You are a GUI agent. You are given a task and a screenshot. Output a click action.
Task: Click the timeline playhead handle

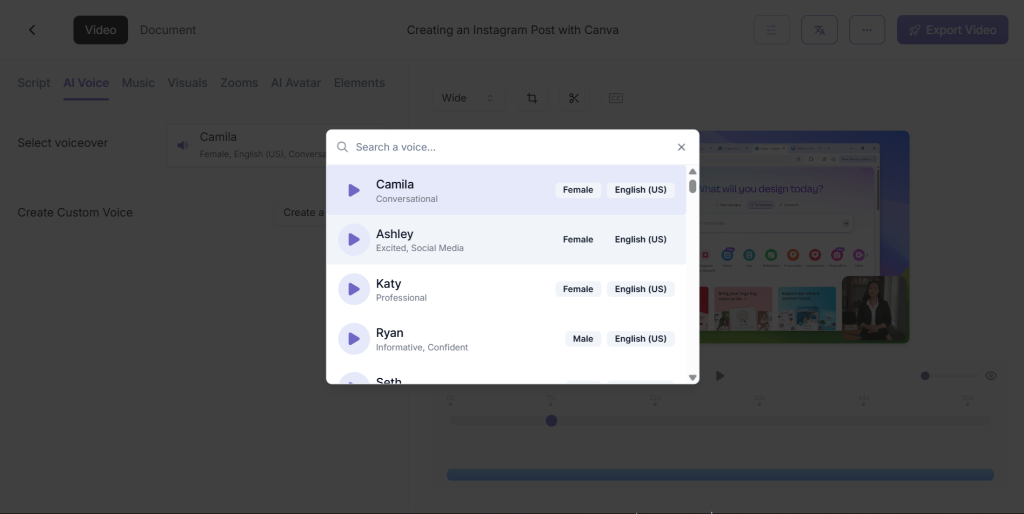pos(551,421)
